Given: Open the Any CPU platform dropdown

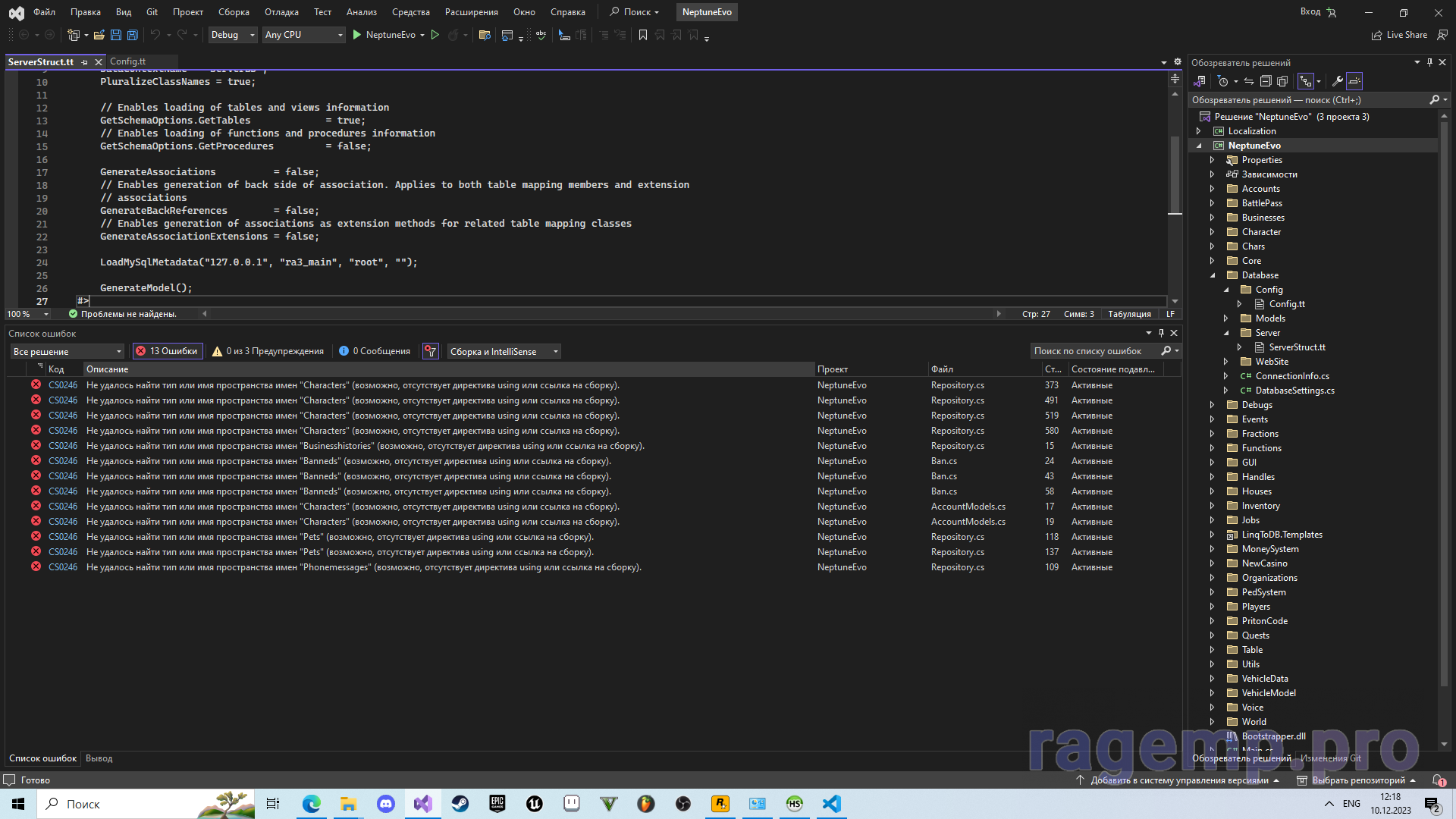Looking at the screenshot, I should pos(304,35).
